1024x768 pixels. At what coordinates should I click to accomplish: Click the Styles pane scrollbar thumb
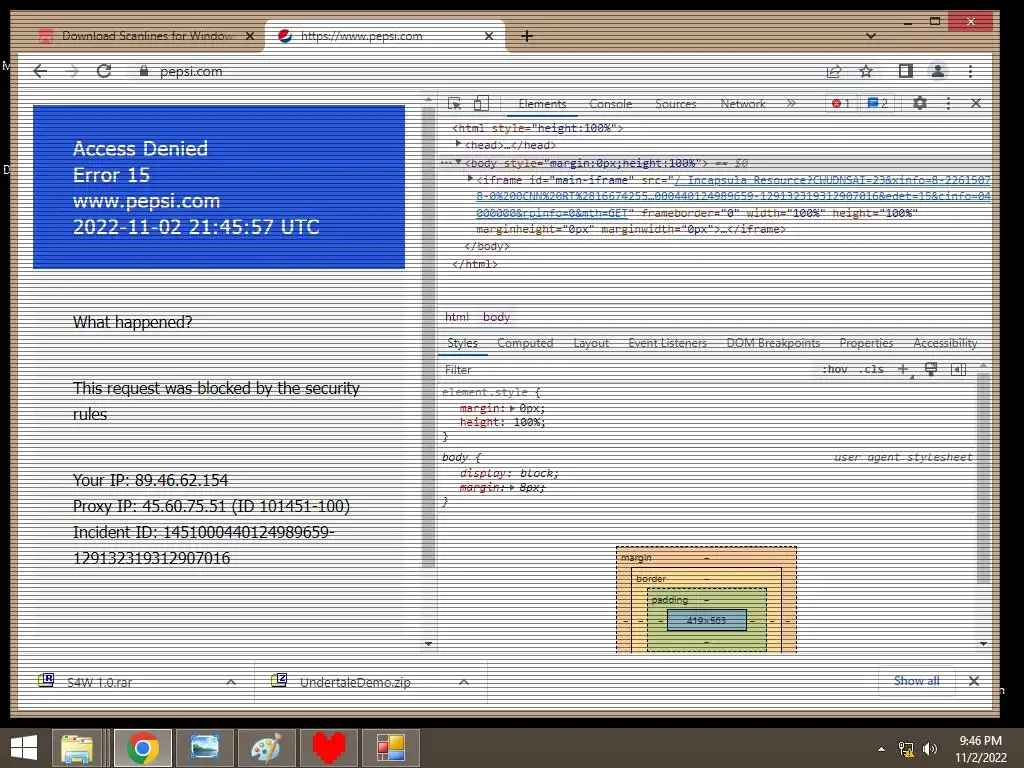click(x=983, y=478)
